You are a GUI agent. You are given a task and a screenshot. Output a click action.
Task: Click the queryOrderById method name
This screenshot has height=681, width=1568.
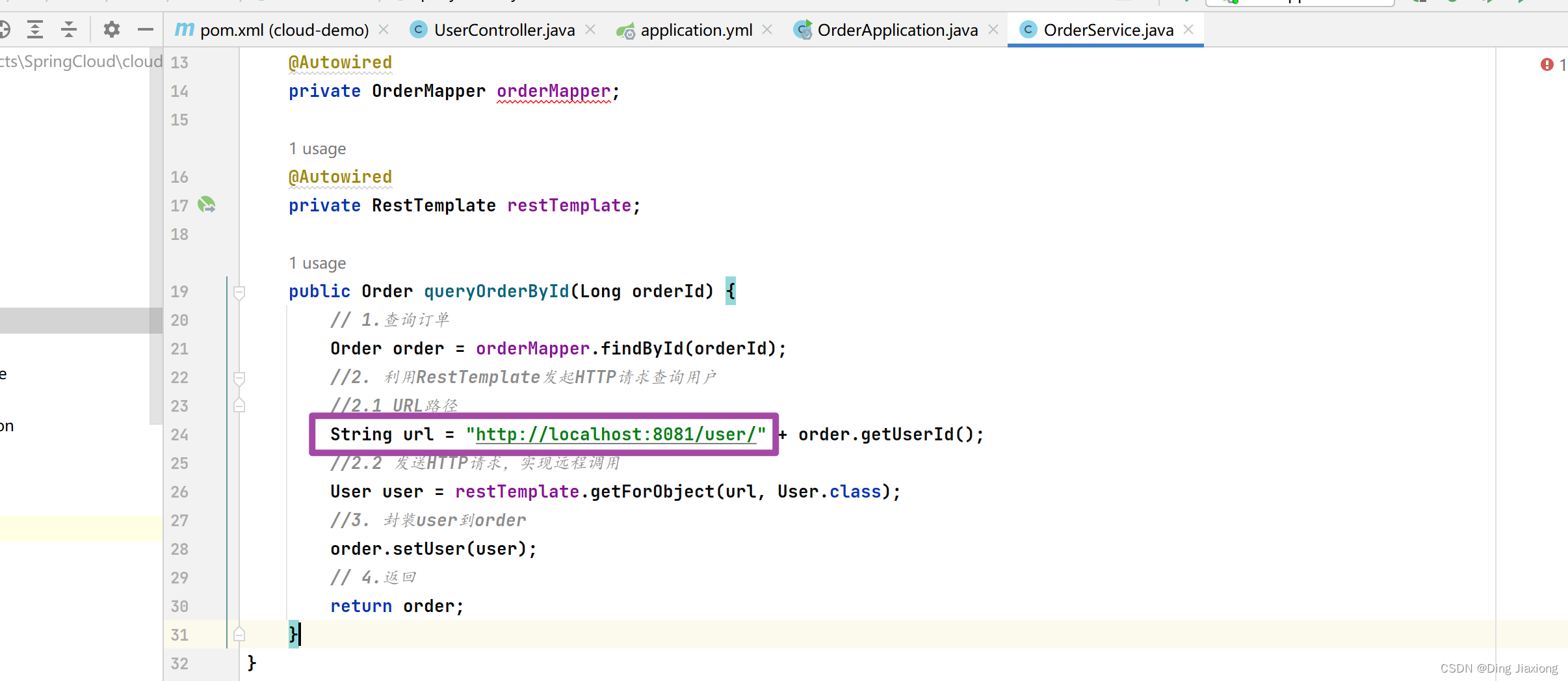click(x=497, y=291)
